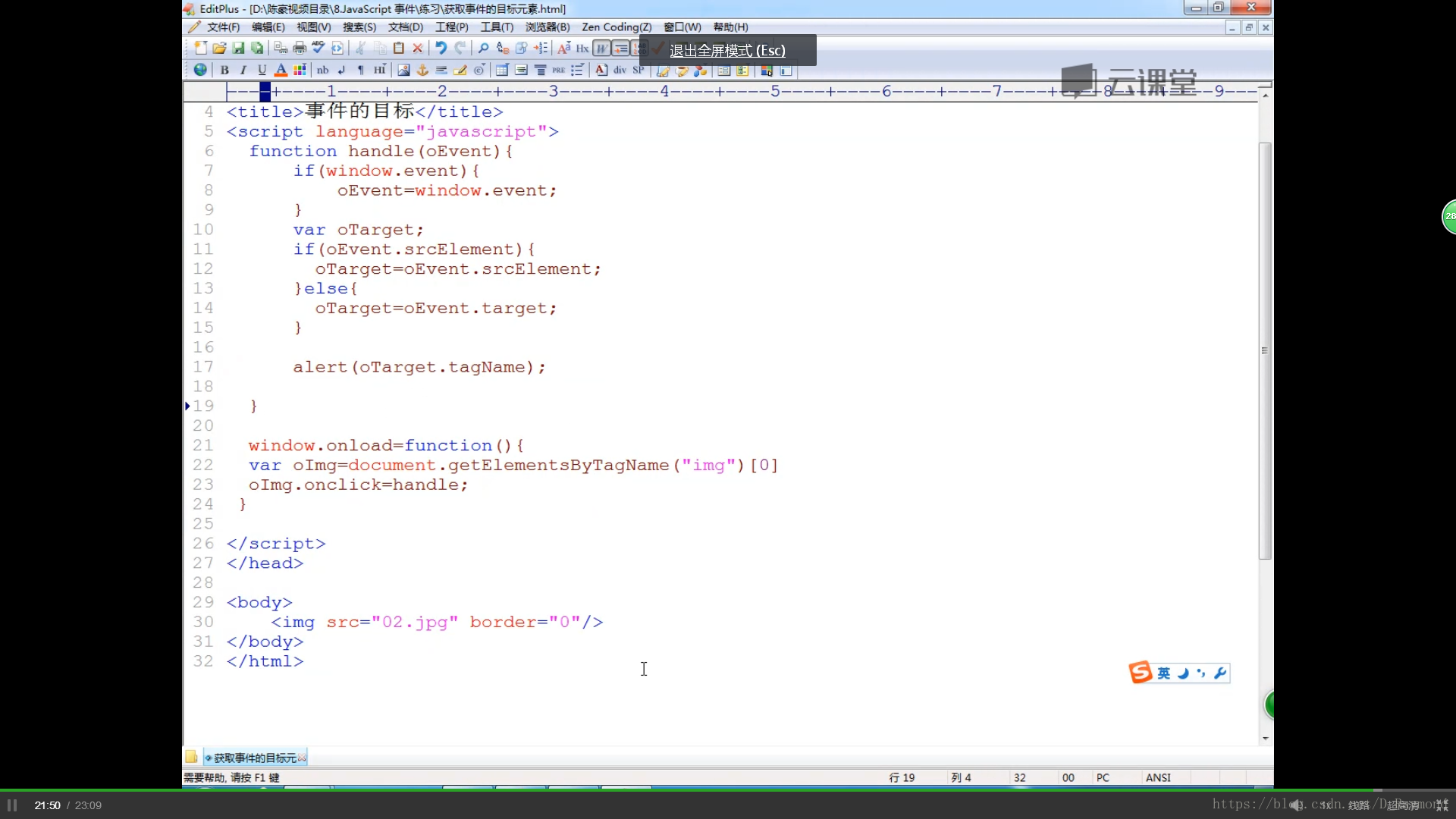The height and width of the screenshot is (819, 1456).
Task: Save the document with the Save icon
Action: pyautogui.click(x=238, y=49)
